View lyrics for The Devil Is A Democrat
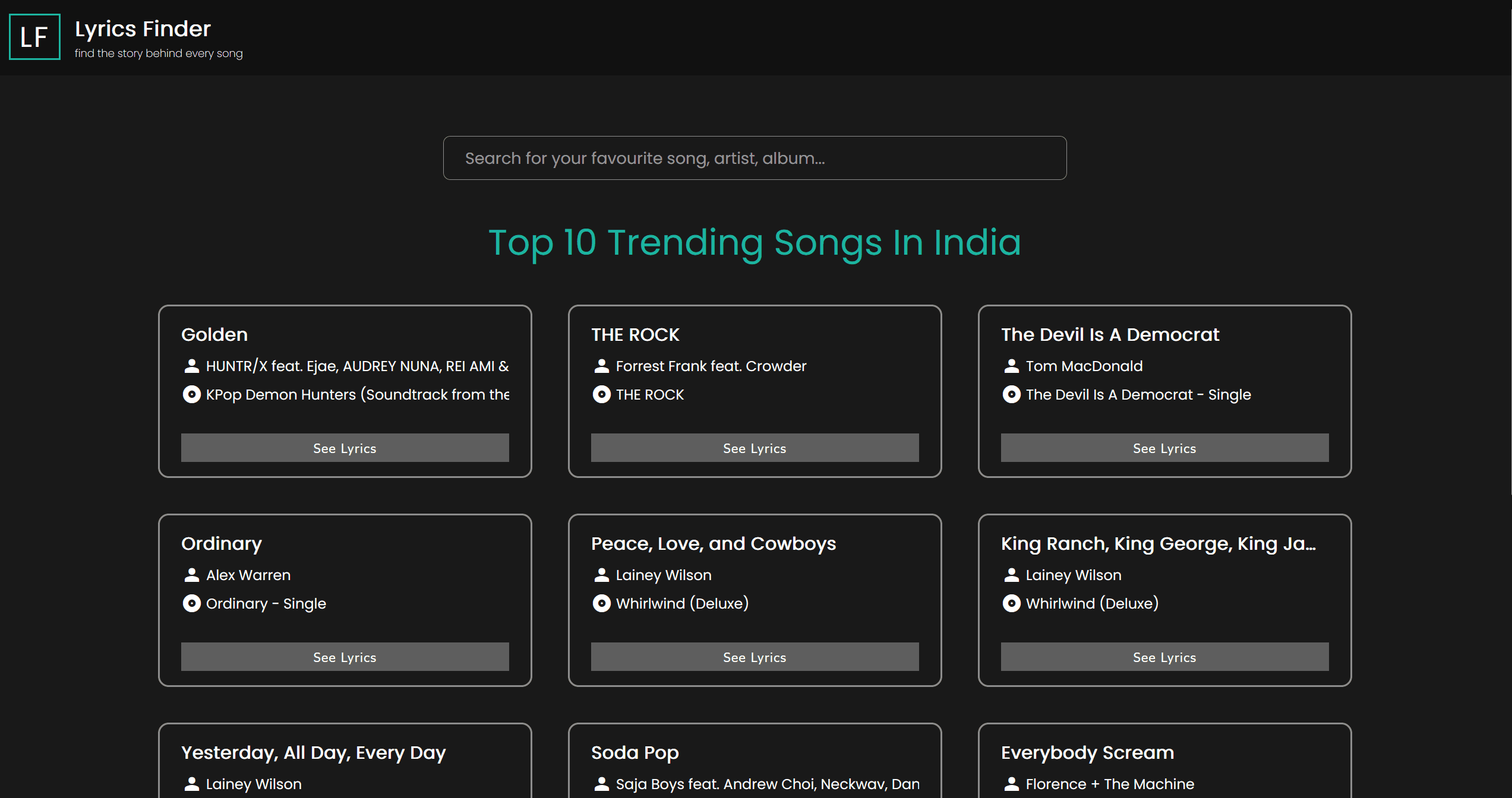The image size is (1512, 798). click(1164, 448)
